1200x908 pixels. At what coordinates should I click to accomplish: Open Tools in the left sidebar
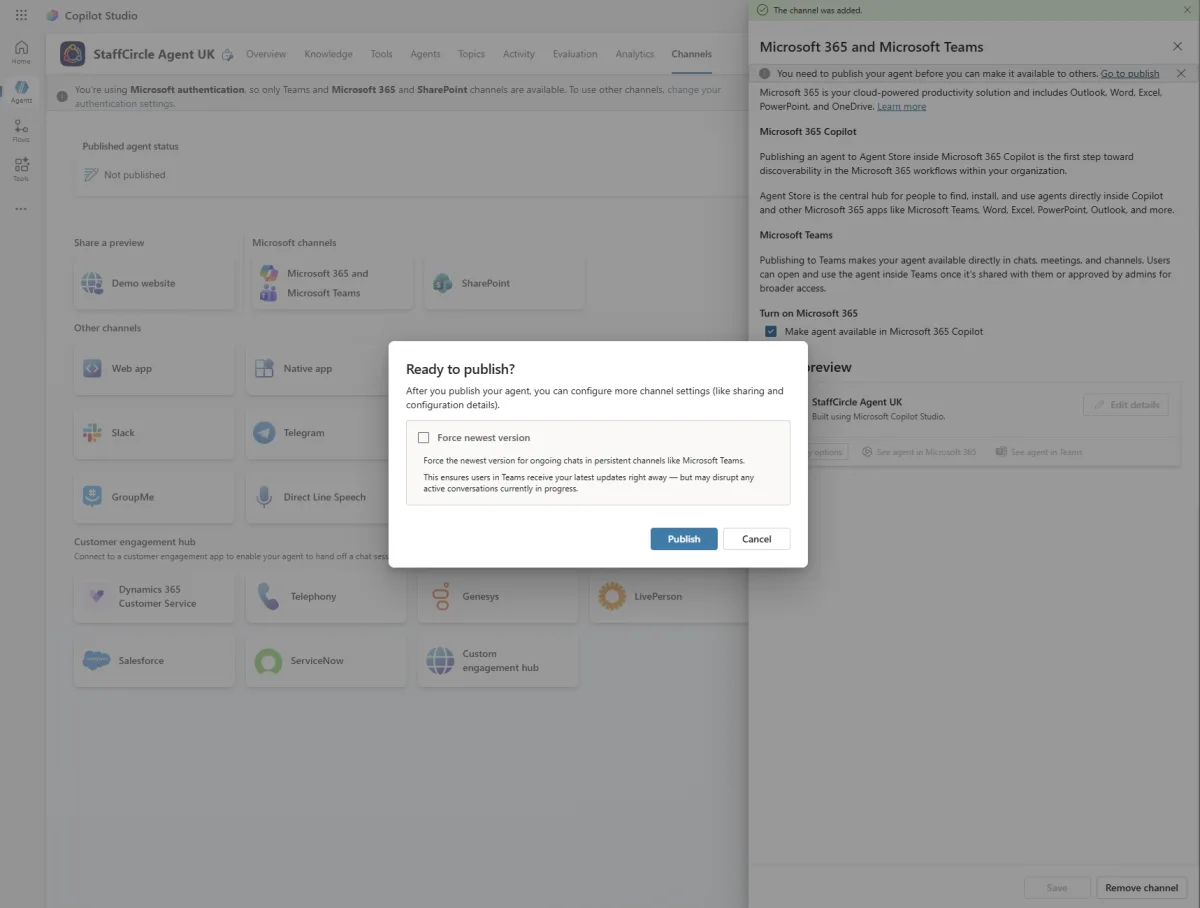click(x=21, y=169)
